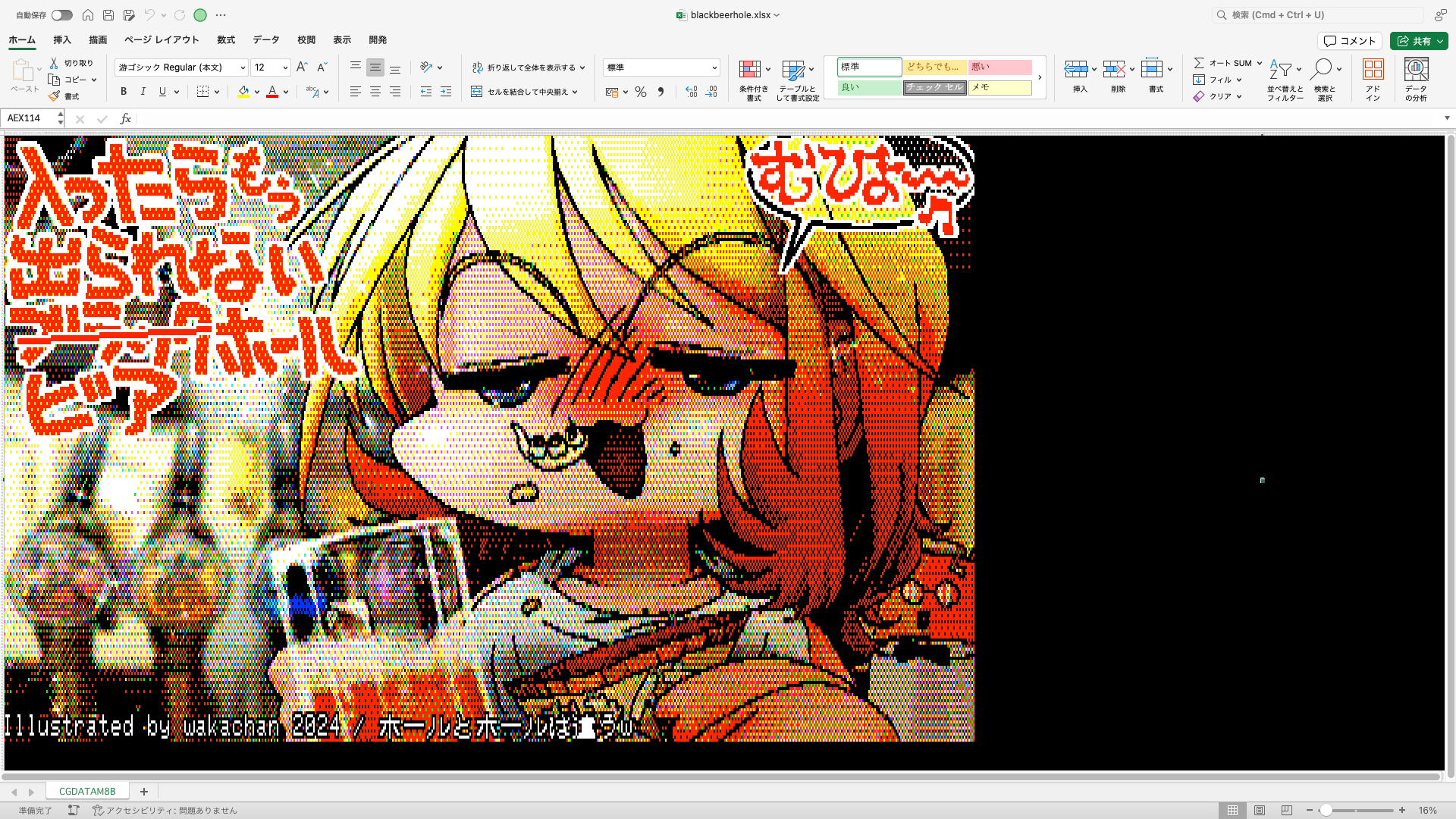Increase font size with large A icon
The image size is (1456, 819).
pyautogui.click(x=302, y=67)
